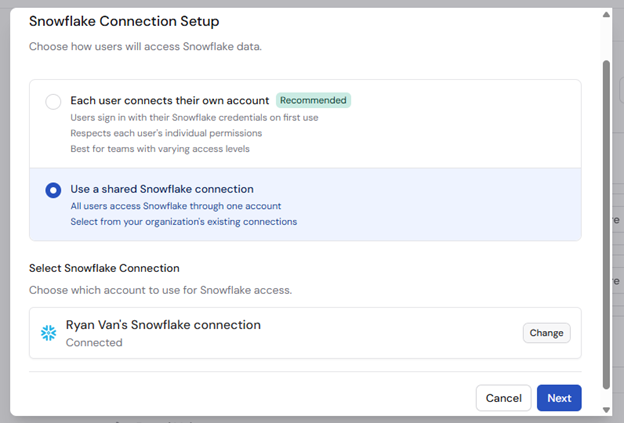The image size is (624, 423).
Task: Click the 'Select Snowflake Connection' heading
Action: point(104,268)
